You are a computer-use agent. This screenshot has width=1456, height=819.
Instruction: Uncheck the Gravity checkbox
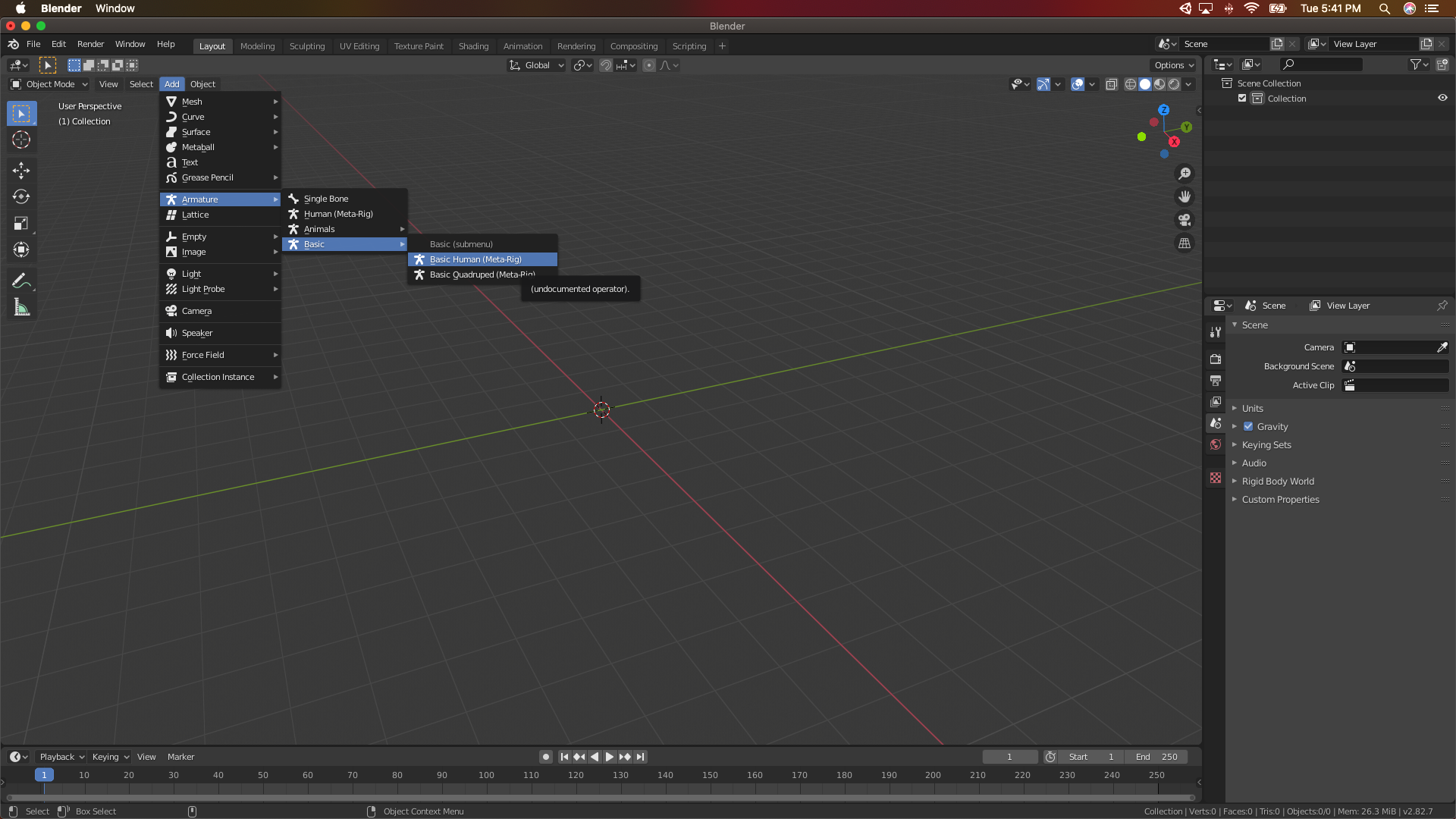coord(1248,426)
